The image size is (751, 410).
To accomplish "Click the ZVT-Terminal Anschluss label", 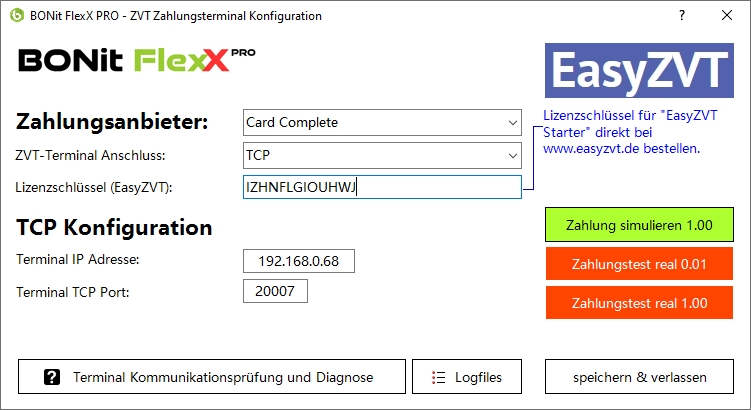I will [91, 155].
